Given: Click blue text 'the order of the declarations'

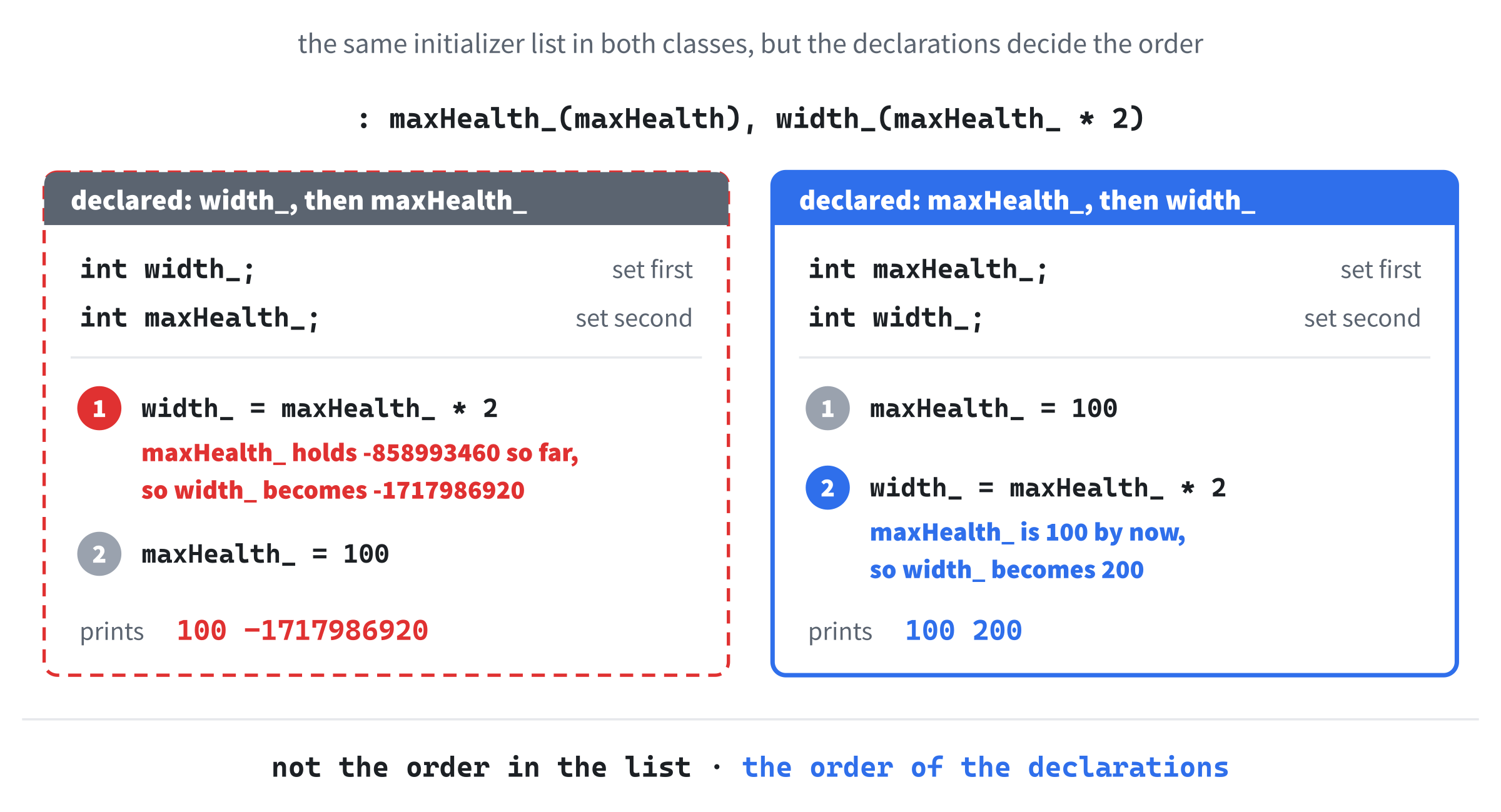Looking at the screenshot, I should click(985, 768).
